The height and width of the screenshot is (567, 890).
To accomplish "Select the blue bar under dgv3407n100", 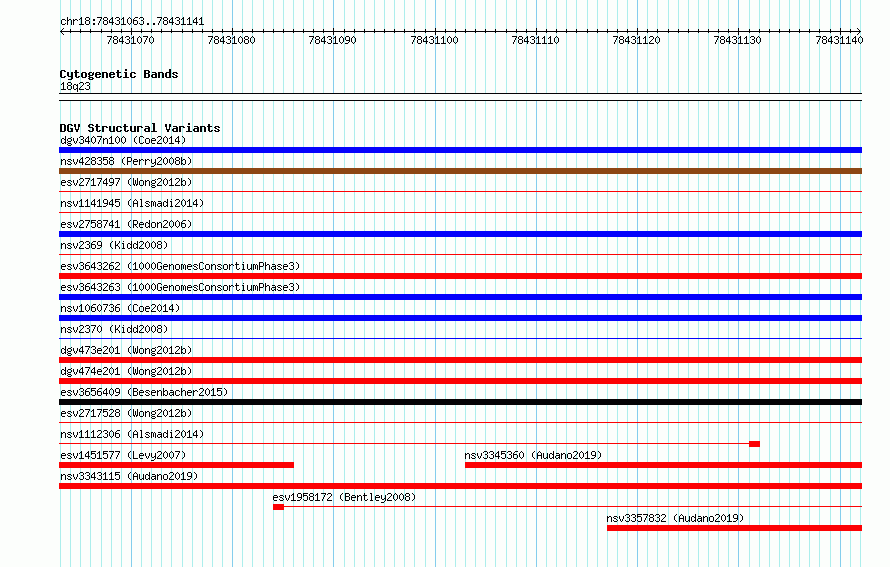I will (460, 150).
